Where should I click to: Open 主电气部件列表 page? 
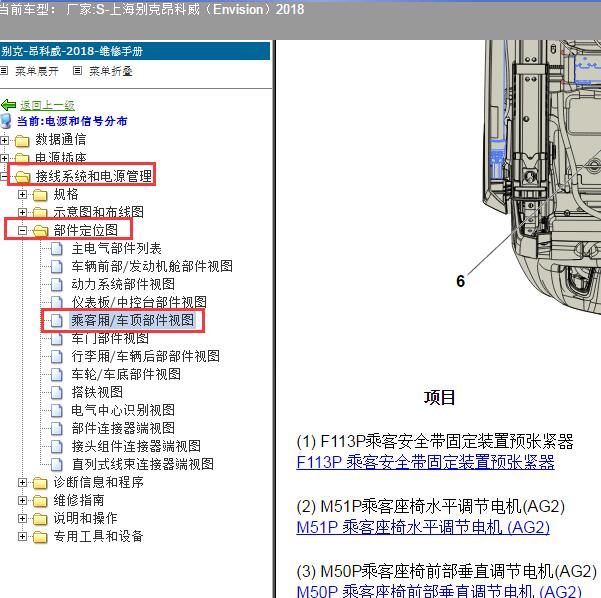pyautogui.click(x=117, y=248)
